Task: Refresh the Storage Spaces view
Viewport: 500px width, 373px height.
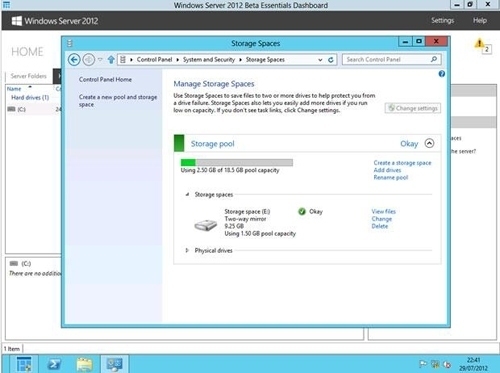Action: [x=331, y=60]
